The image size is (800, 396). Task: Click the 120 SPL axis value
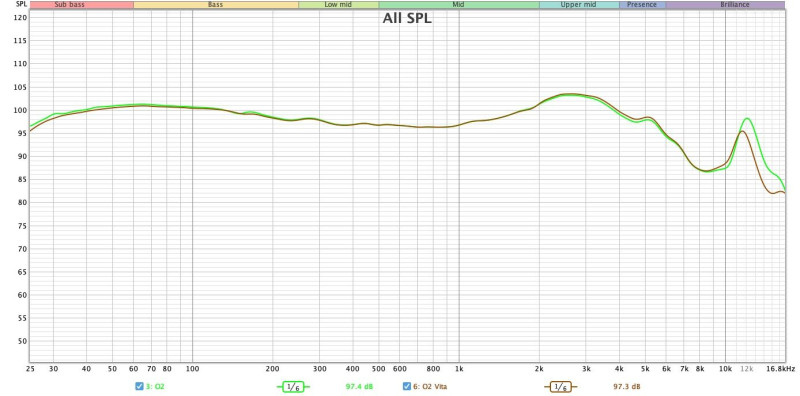tap(21, 17)
